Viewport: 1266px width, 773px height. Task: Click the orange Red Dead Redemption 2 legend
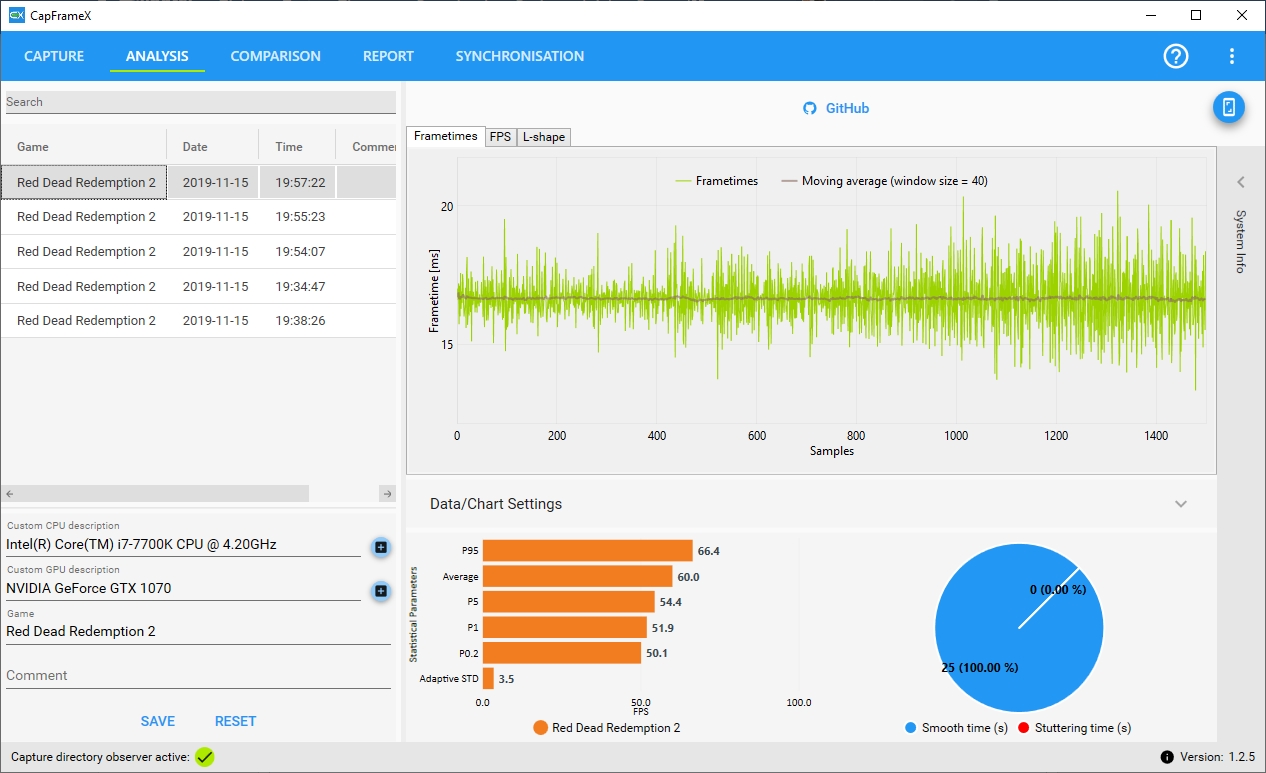[607, 728]
